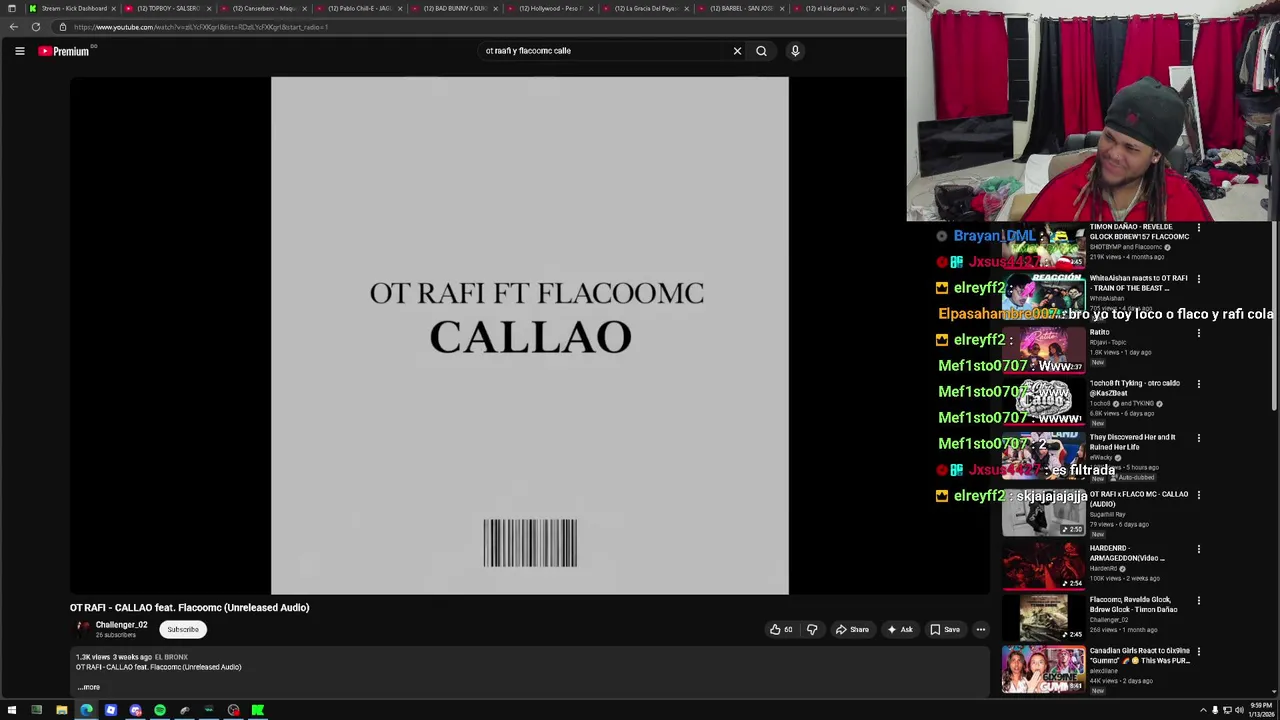Reload the page in the browser

pyautogui.click(x=36, y=27)
